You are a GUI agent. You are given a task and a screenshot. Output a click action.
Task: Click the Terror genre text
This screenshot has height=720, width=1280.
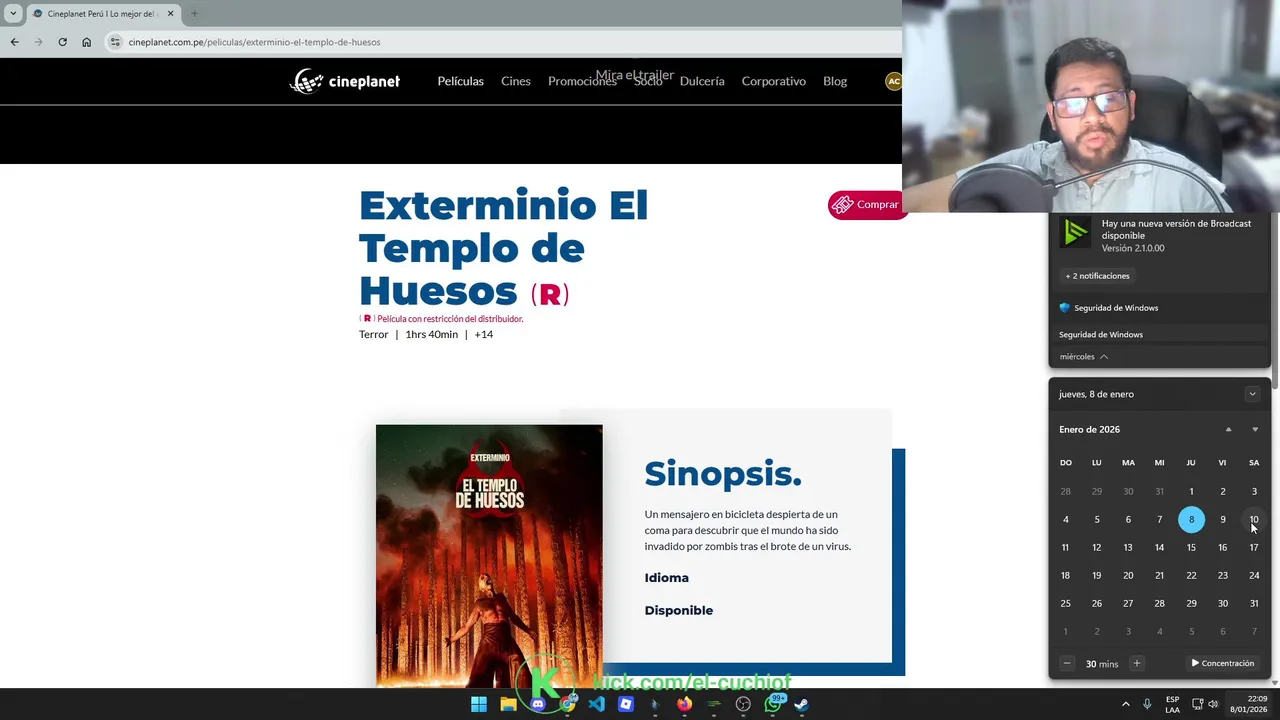click(373, 334)
